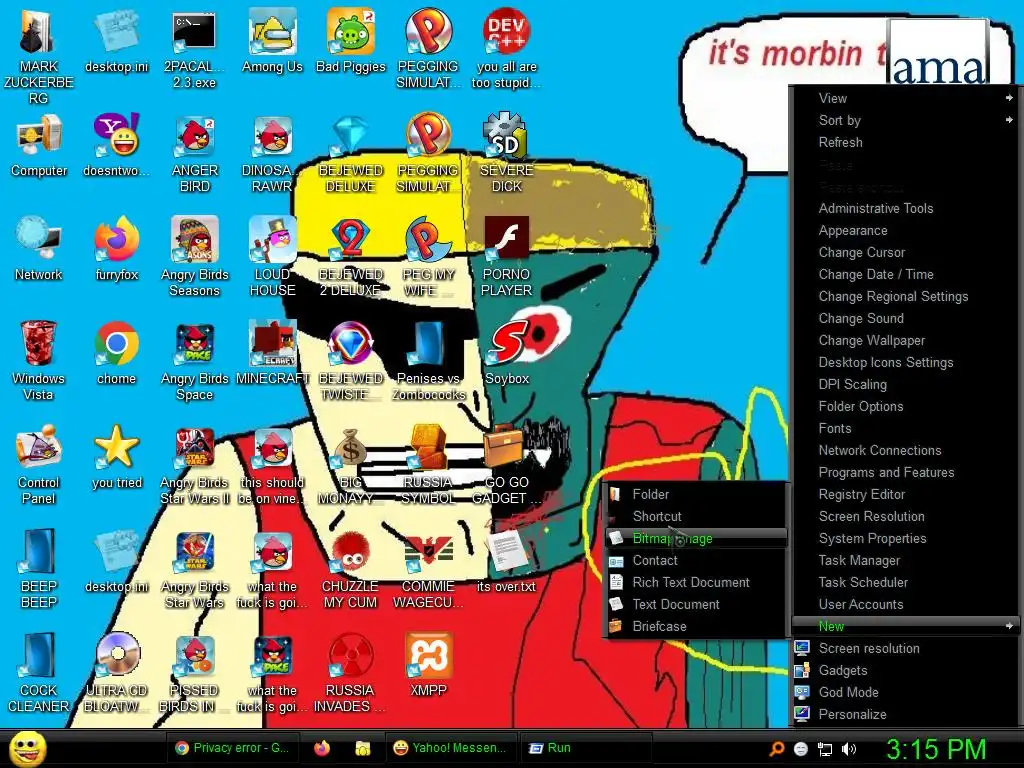This screenshot has height=768, width=1024.
Task: Expand the View submenu arrow
Action: pyautogui.click(x=1010, y=98)
